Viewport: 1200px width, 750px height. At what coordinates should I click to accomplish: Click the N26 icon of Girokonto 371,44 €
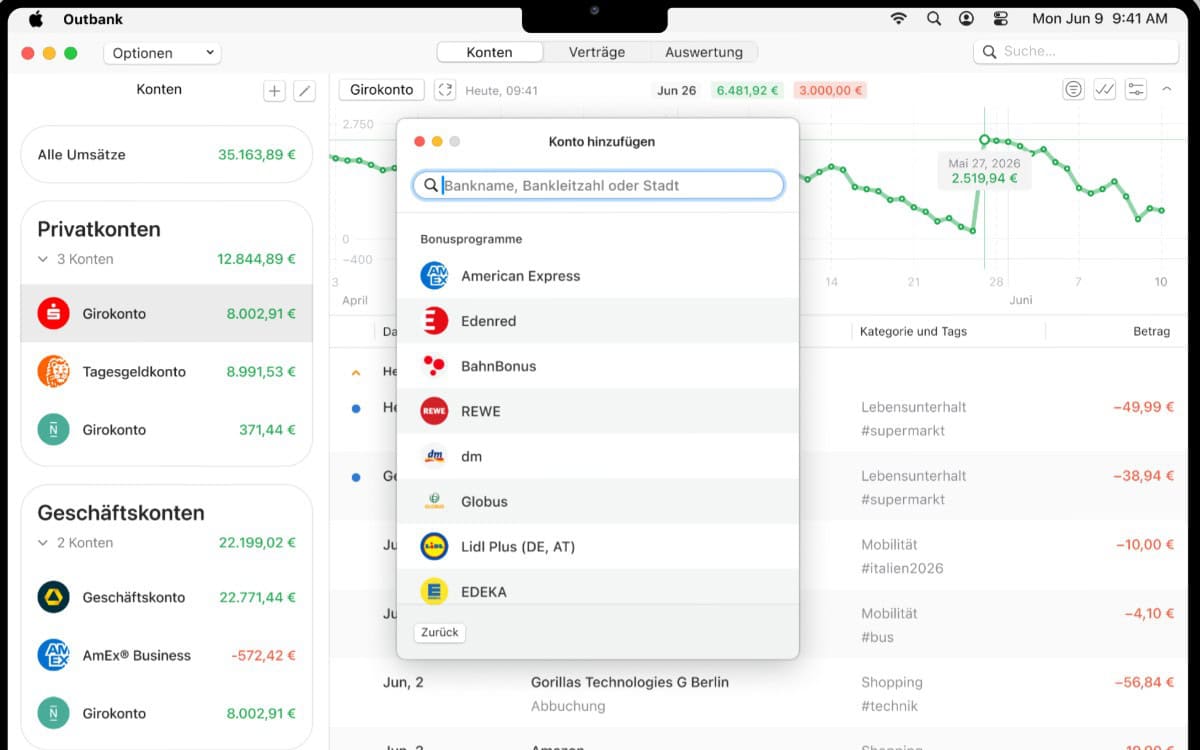coord(53,429)
